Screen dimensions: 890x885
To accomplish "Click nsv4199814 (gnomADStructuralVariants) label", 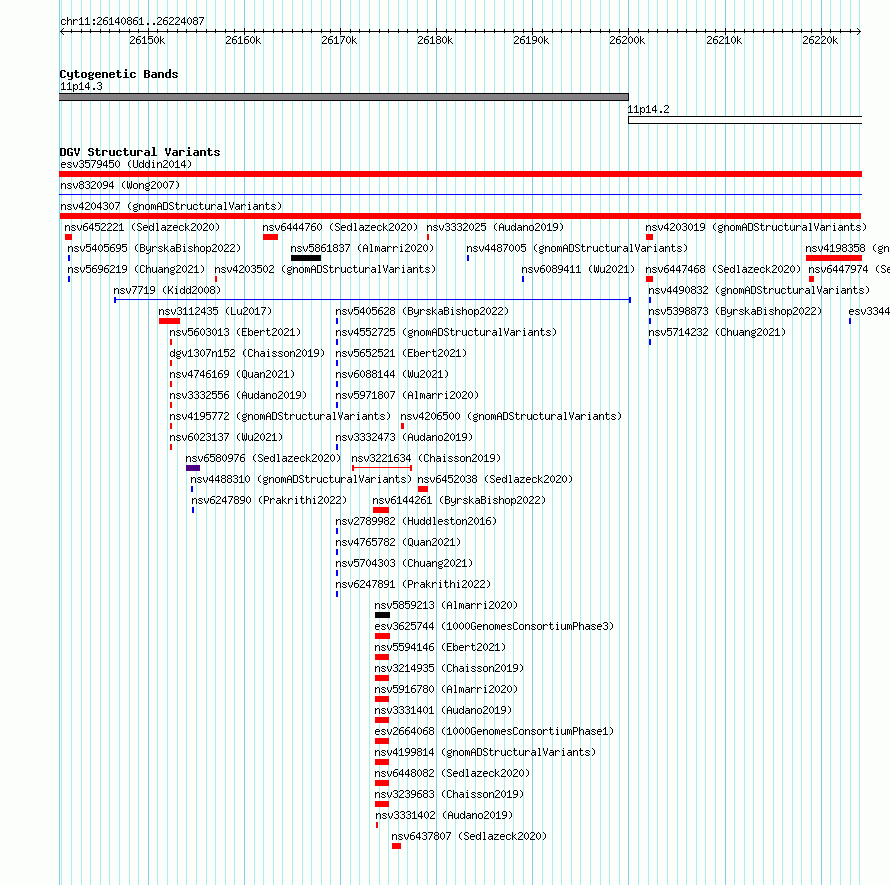I will click(x=485, y=752).
